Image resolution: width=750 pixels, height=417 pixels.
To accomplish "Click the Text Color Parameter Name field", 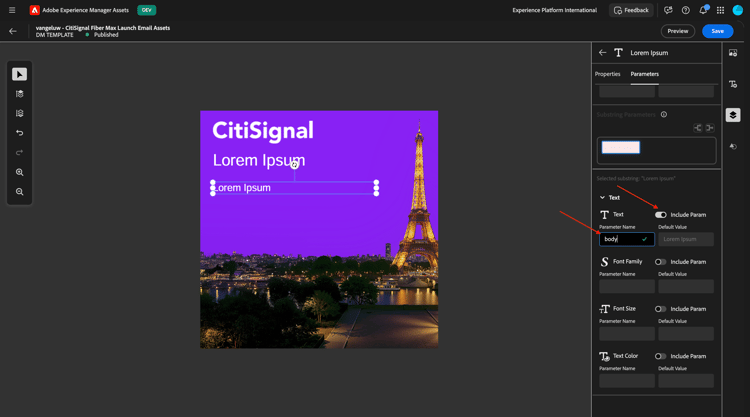I will 627,381.
